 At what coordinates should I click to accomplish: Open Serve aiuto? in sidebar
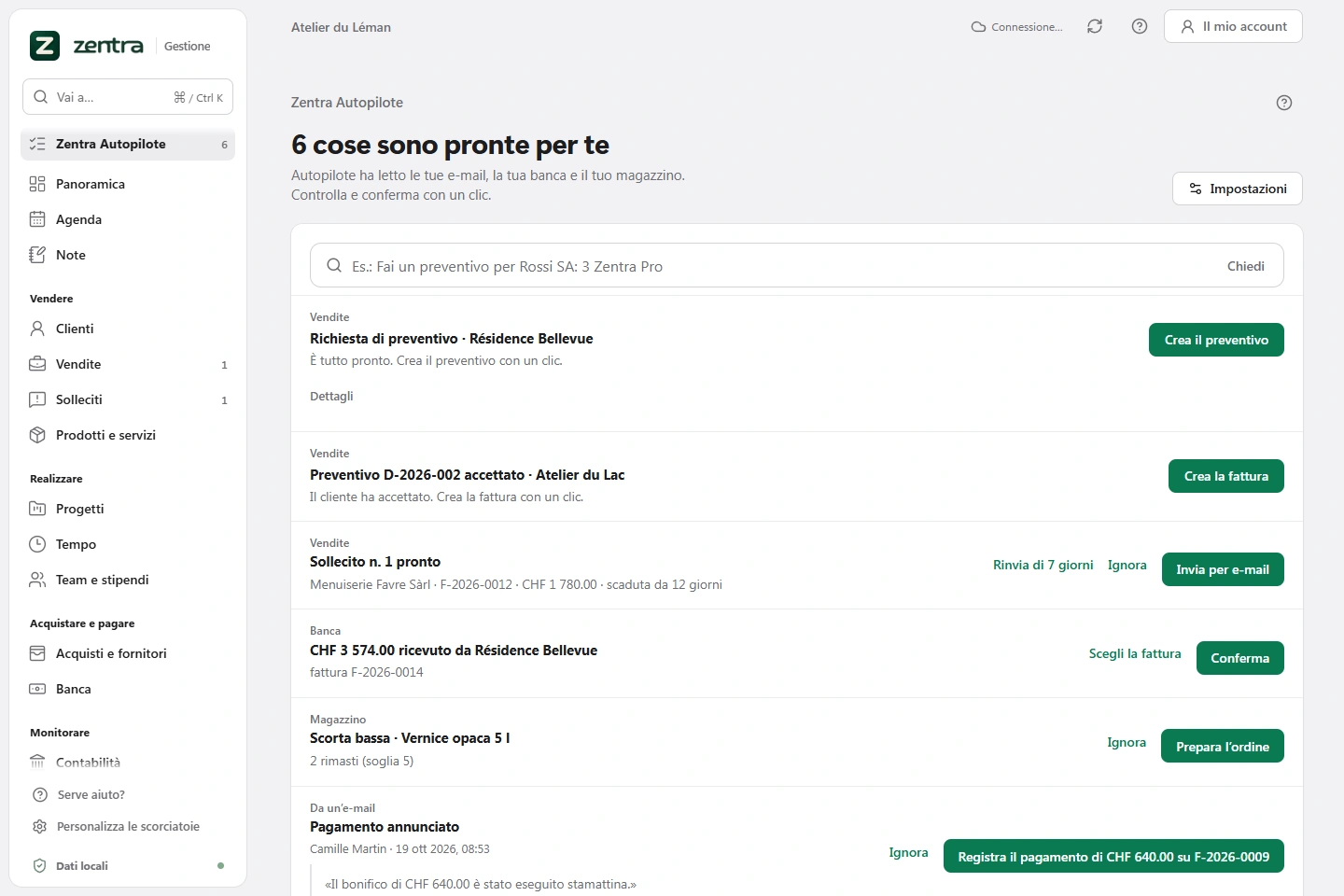(128, 795)
